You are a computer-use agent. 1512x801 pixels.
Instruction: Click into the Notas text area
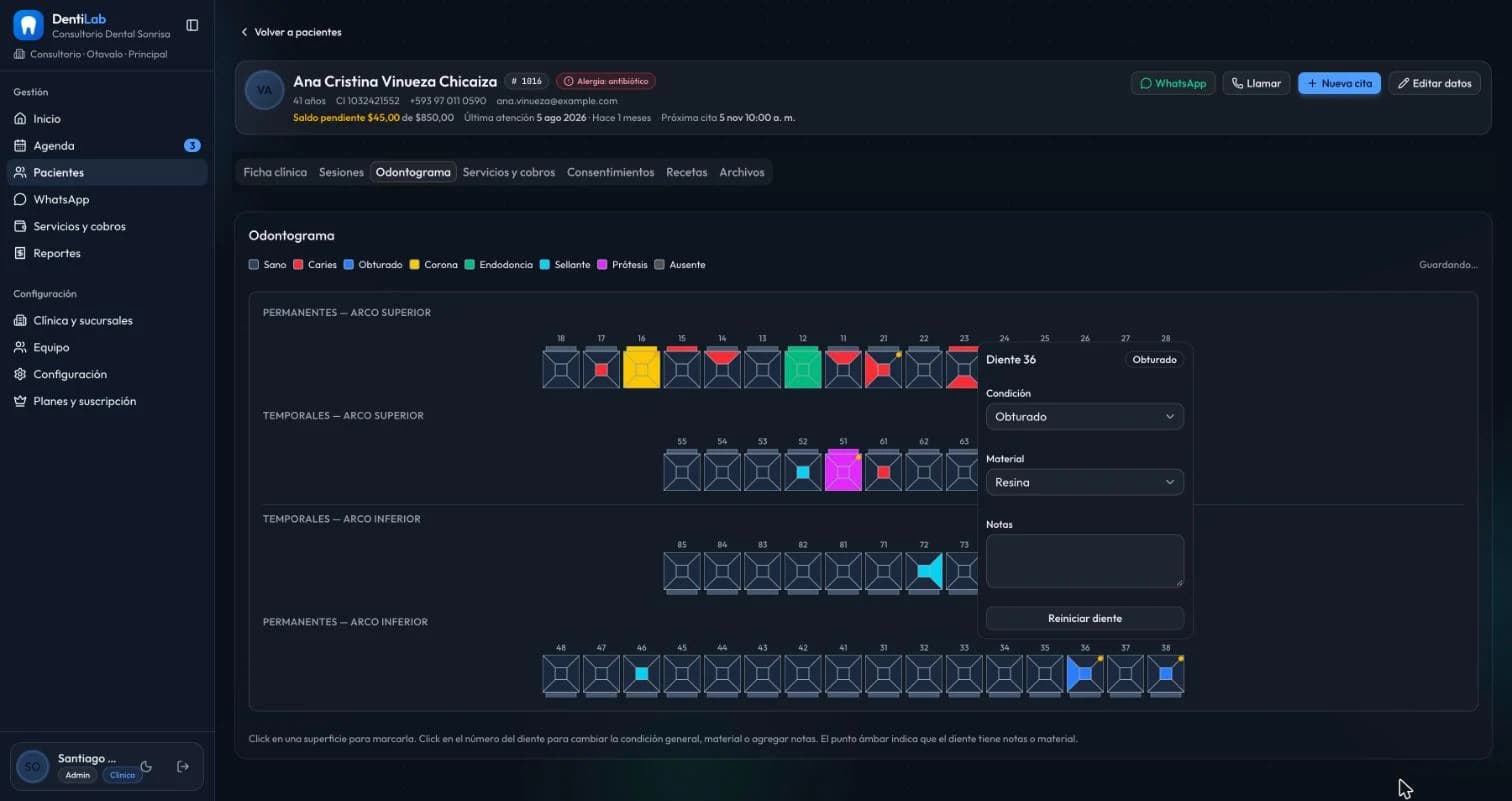coord(1085,561)
